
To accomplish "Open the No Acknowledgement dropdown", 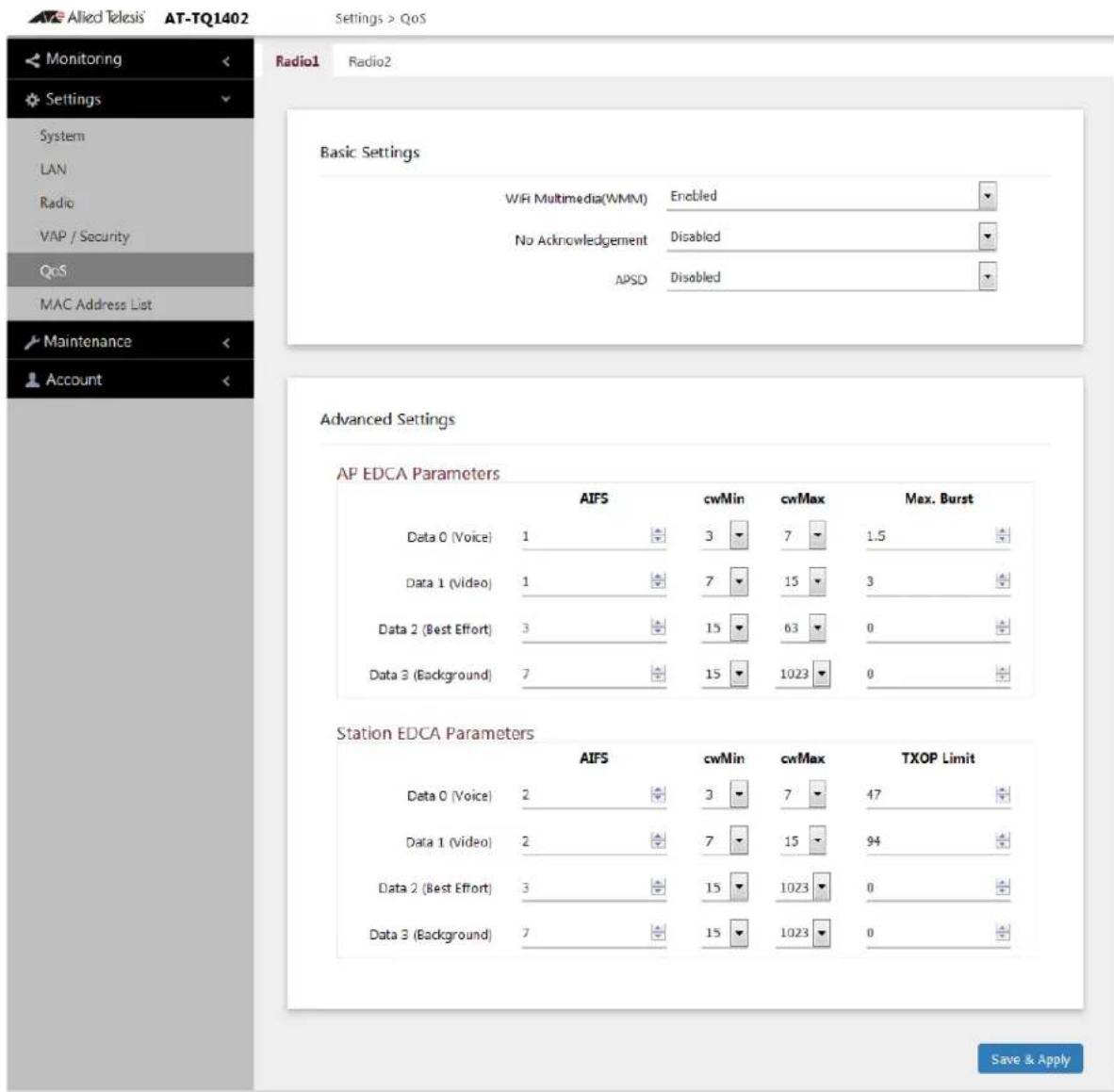I will pos(987,236).
